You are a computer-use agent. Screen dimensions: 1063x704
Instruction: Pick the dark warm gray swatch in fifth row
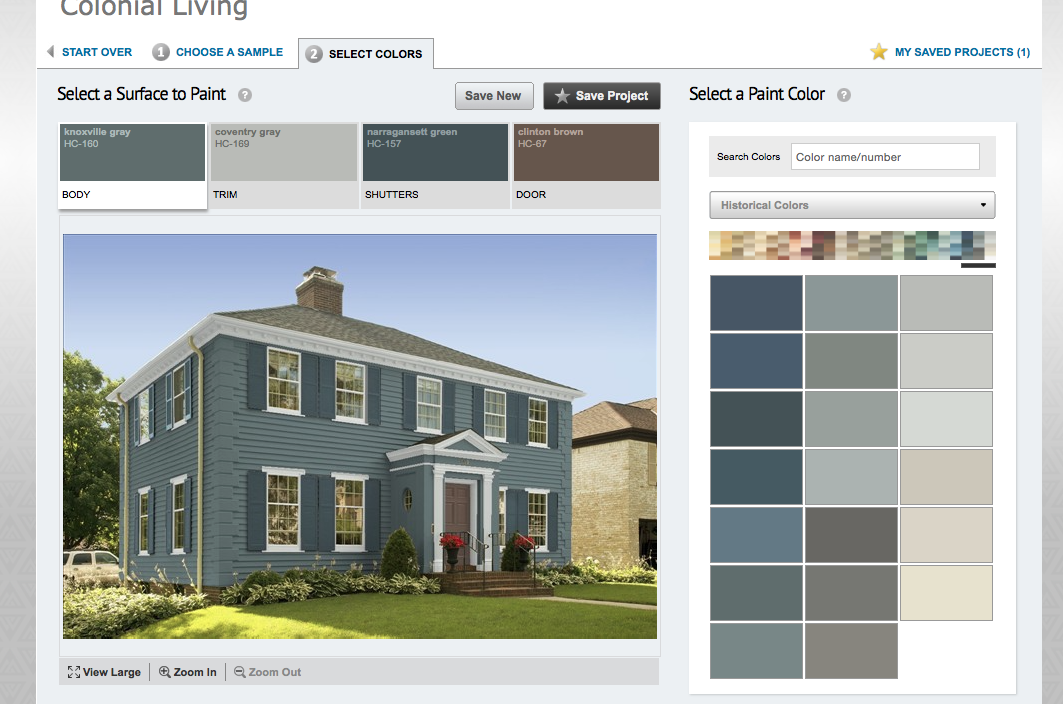click(x=851, y=535)
